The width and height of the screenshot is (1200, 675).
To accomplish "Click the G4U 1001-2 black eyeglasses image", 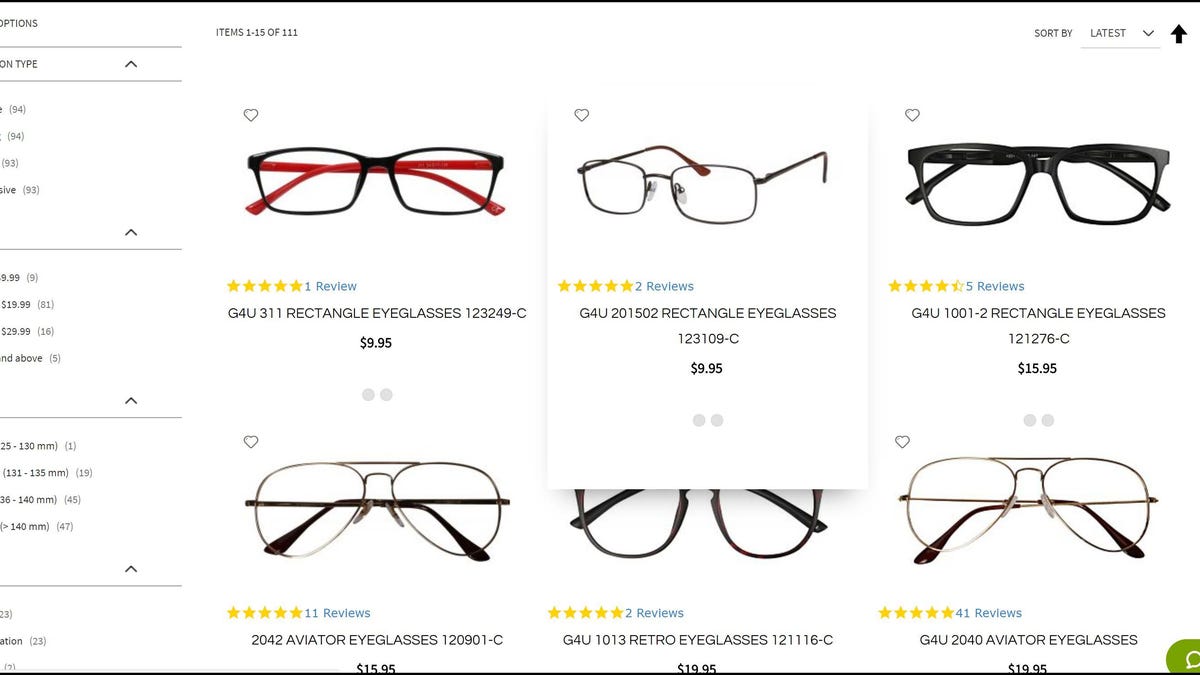I will coord(1038,185).
